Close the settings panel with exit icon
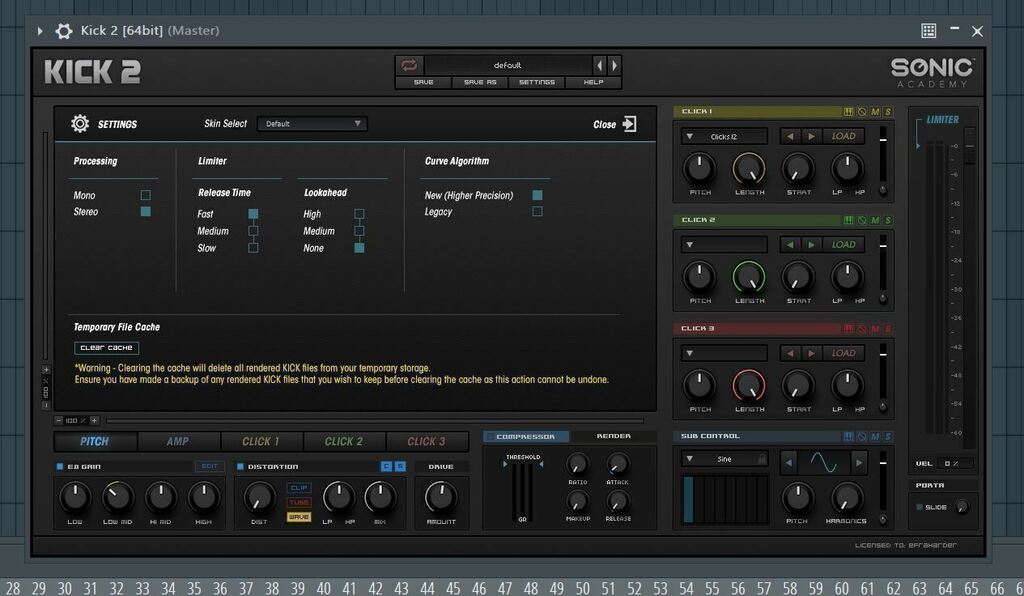The width and height of the screenshot is (1024, 596). (630, 124)
